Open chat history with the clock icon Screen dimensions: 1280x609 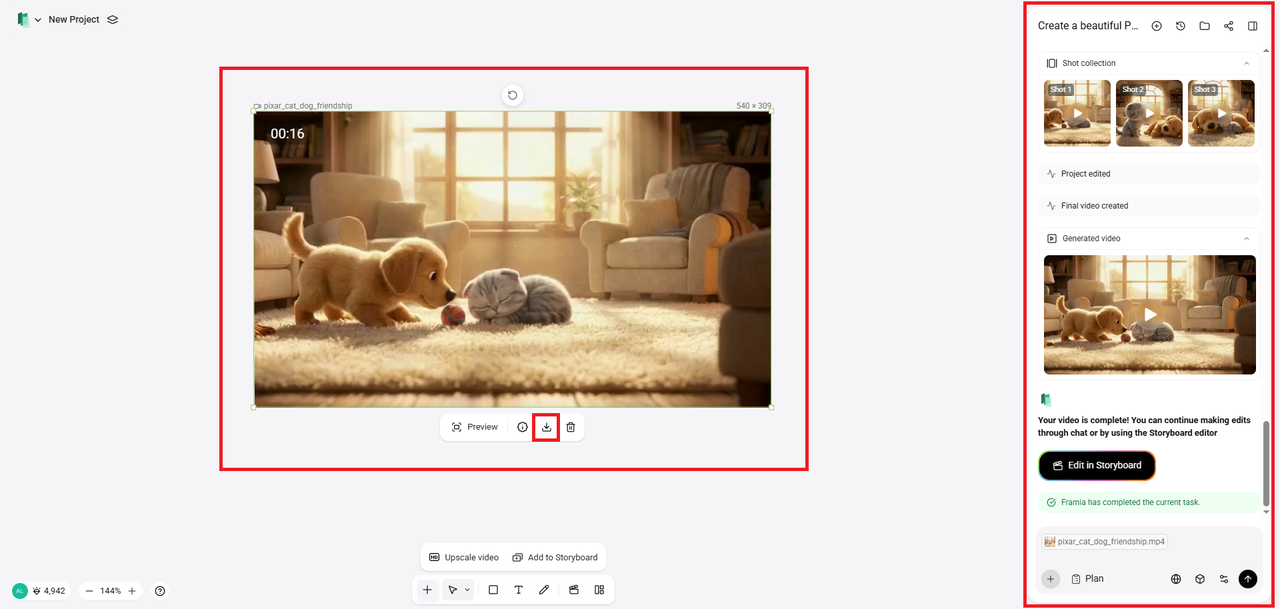coord(1180,26)
